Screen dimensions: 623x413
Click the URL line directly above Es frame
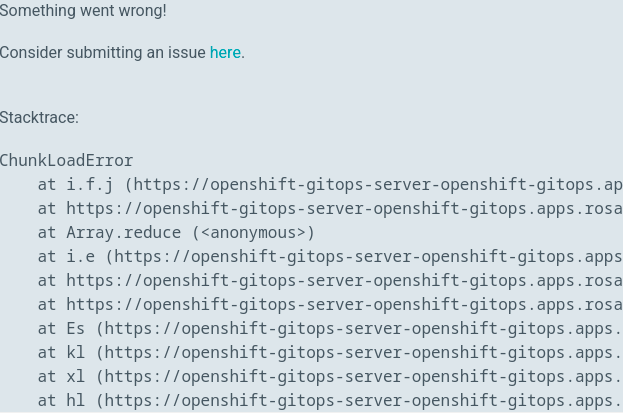point(344,304)
